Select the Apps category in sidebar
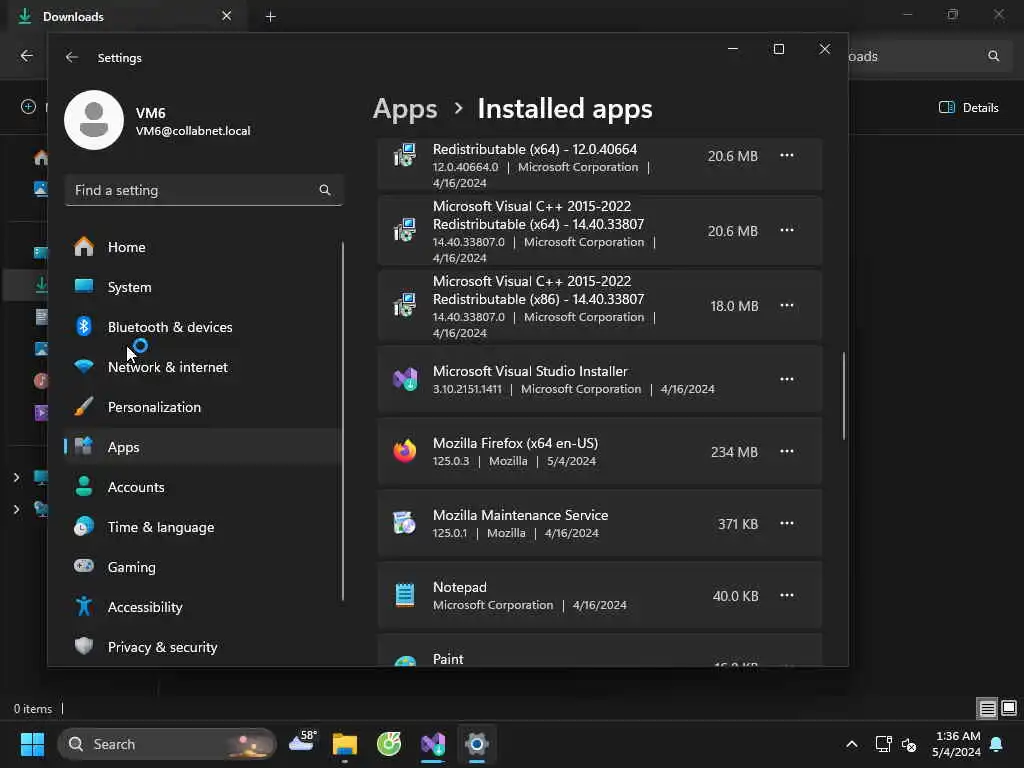1024x768 pixels. pyautogui.click(x=203, y=447)
